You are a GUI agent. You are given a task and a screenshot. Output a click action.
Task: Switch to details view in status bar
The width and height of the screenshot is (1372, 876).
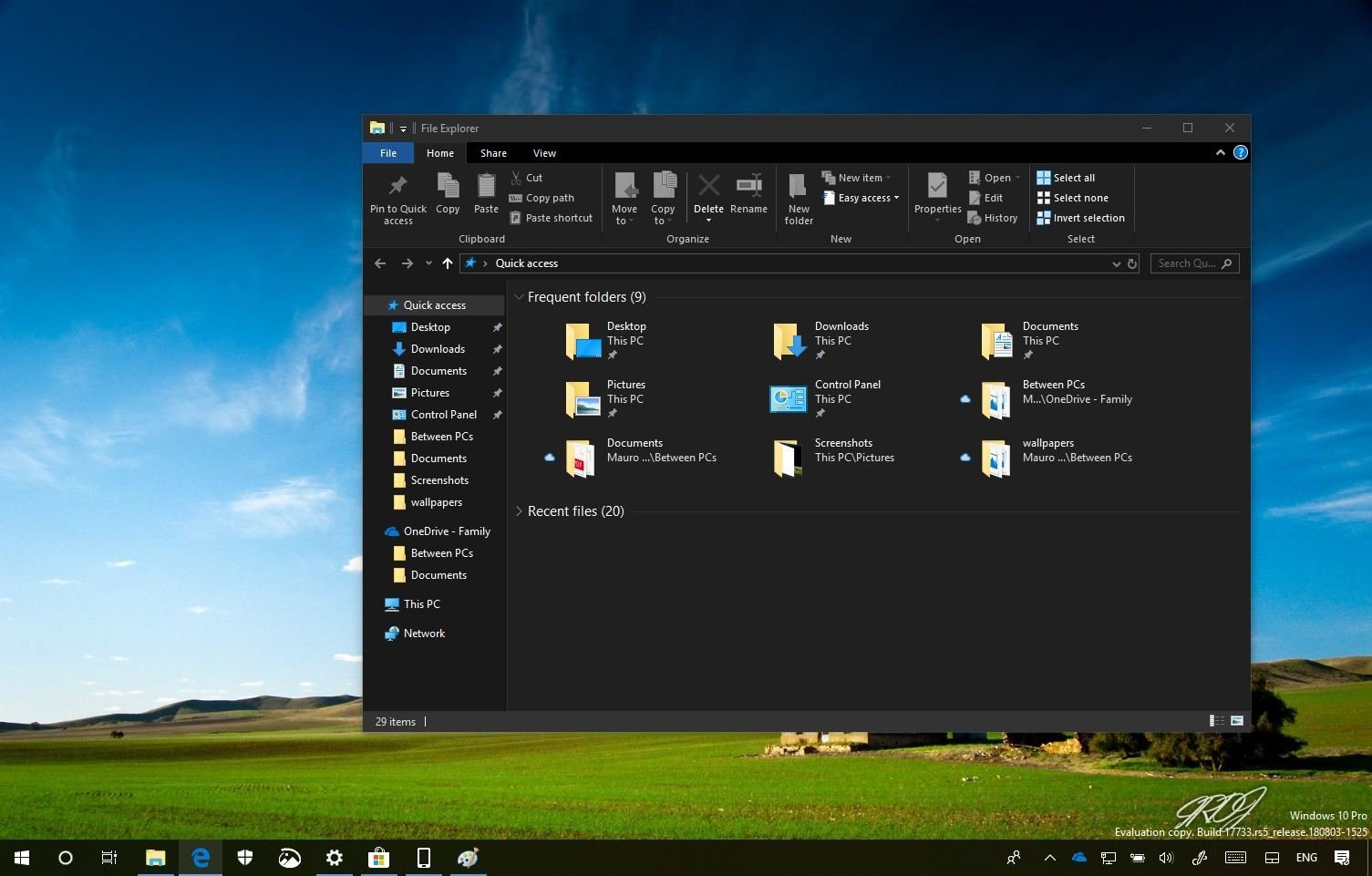pos(1216,721)
